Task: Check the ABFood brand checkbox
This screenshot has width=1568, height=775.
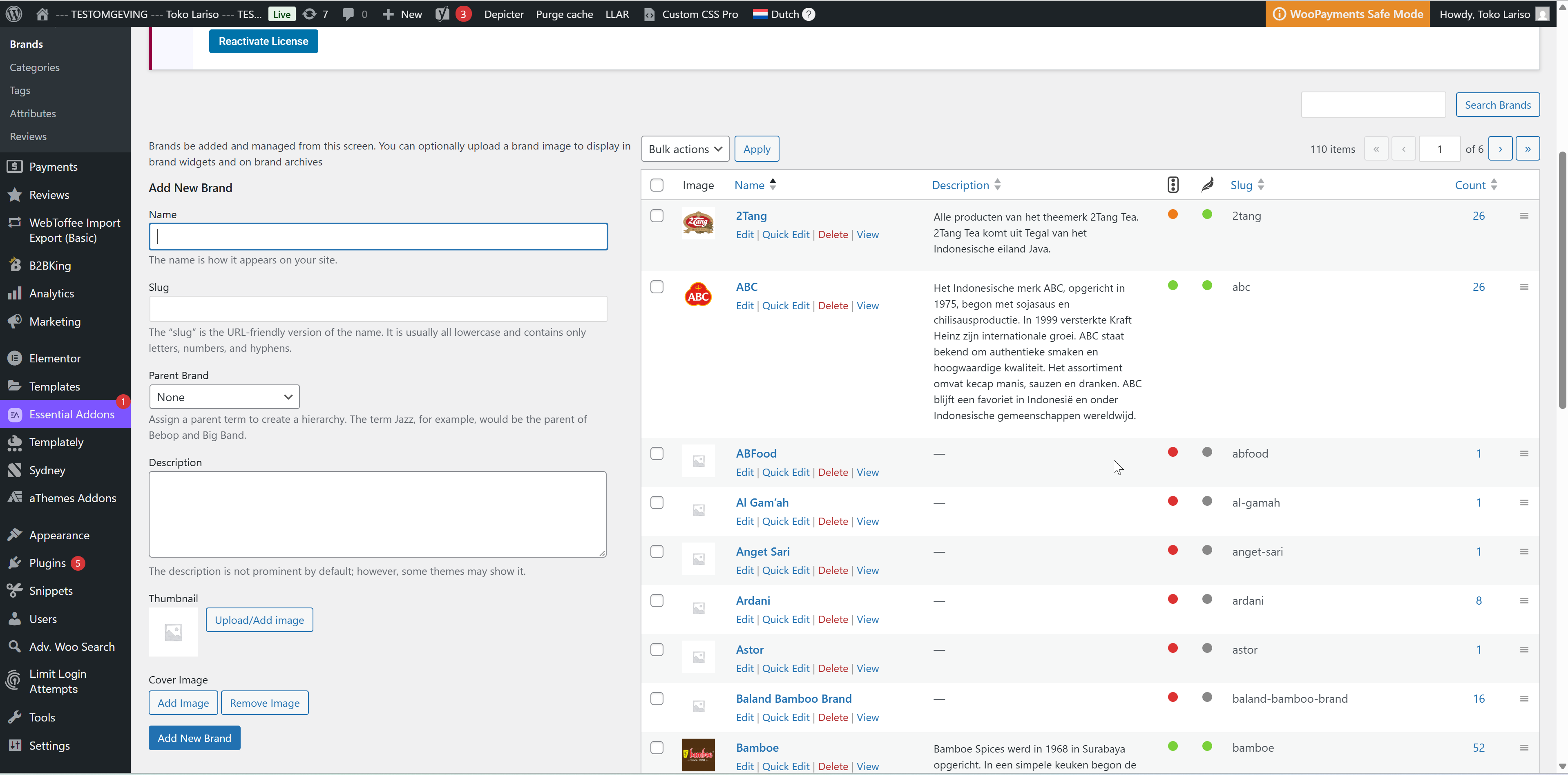Action: click(x=657, y=453)
